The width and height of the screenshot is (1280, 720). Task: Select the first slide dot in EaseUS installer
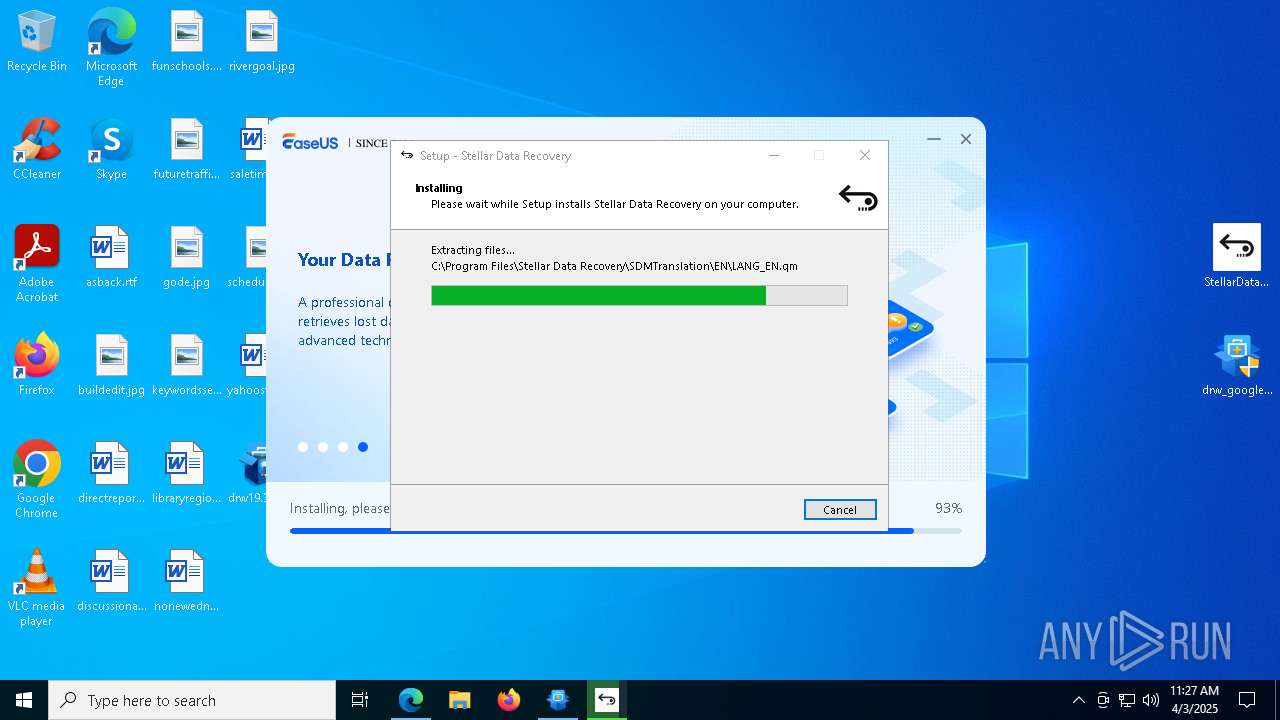pyautogui.click(x=303, y=447)
